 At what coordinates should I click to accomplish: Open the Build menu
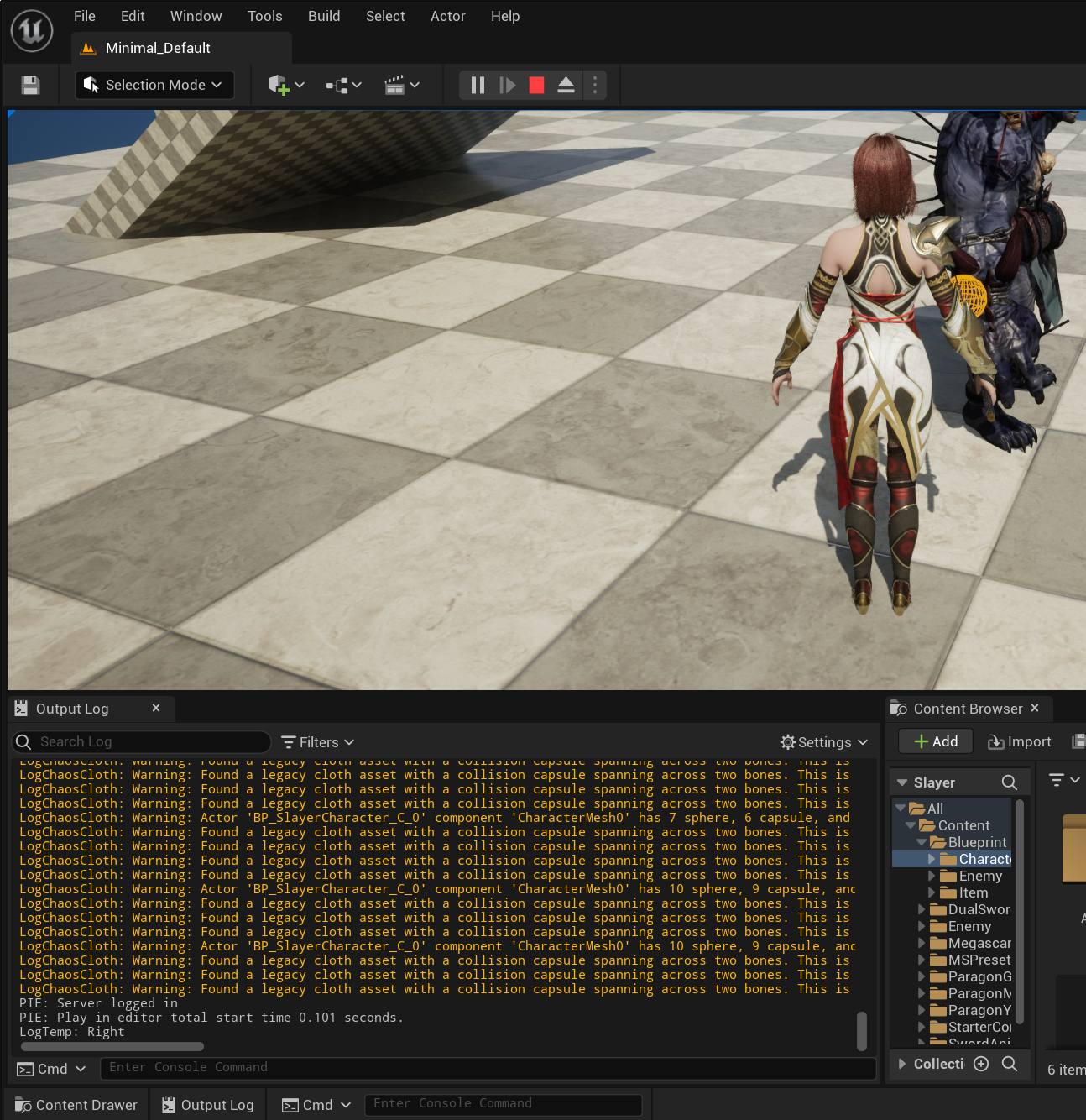coord(324,16)
